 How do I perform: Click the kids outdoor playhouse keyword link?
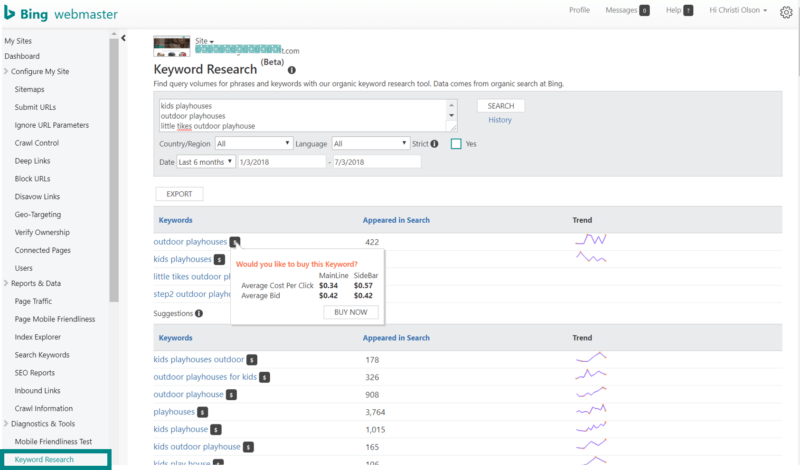point(196,447)
